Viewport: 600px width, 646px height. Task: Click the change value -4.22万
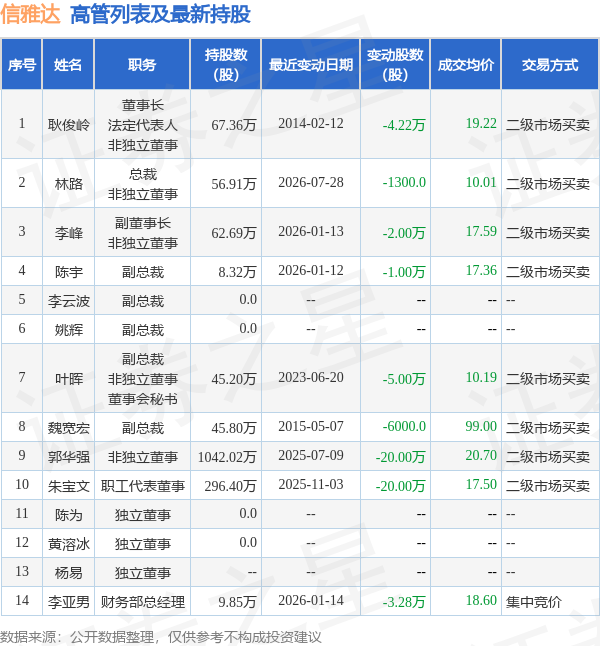point(404,125)
